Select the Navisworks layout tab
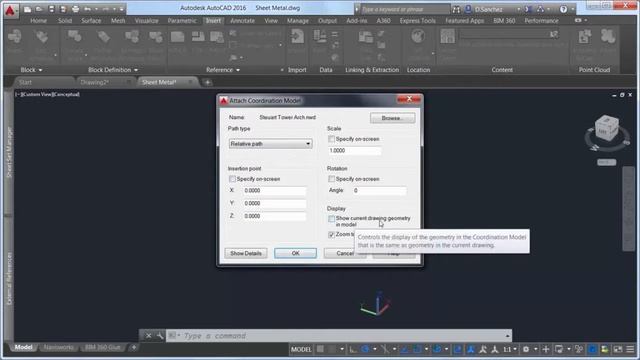The height and width of the screenshot is (360, 640). coord(59,347)
